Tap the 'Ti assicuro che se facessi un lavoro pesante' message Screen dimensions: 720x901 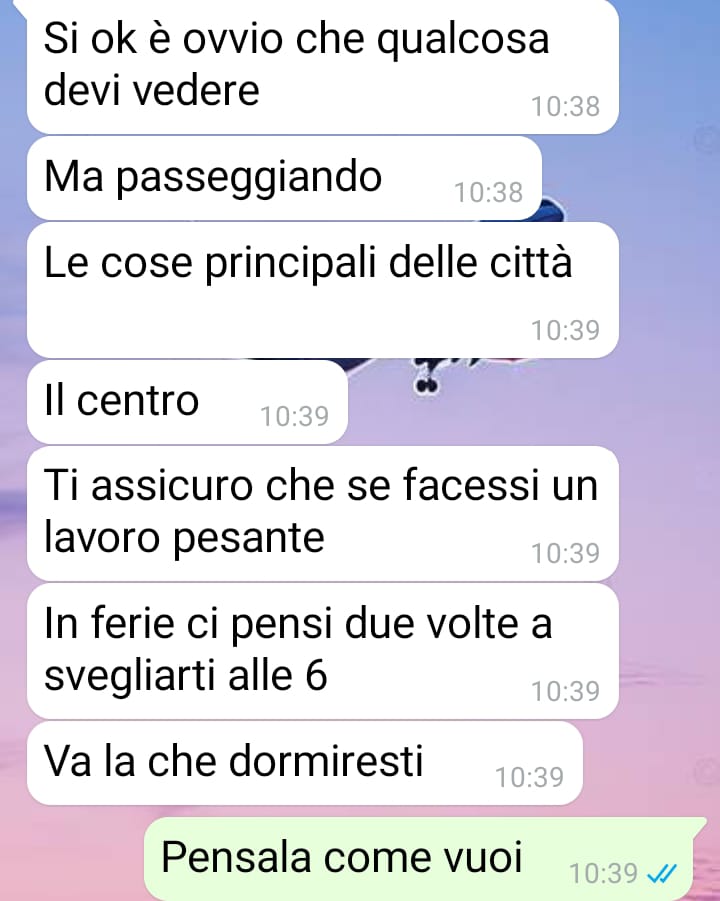point(323,514)
